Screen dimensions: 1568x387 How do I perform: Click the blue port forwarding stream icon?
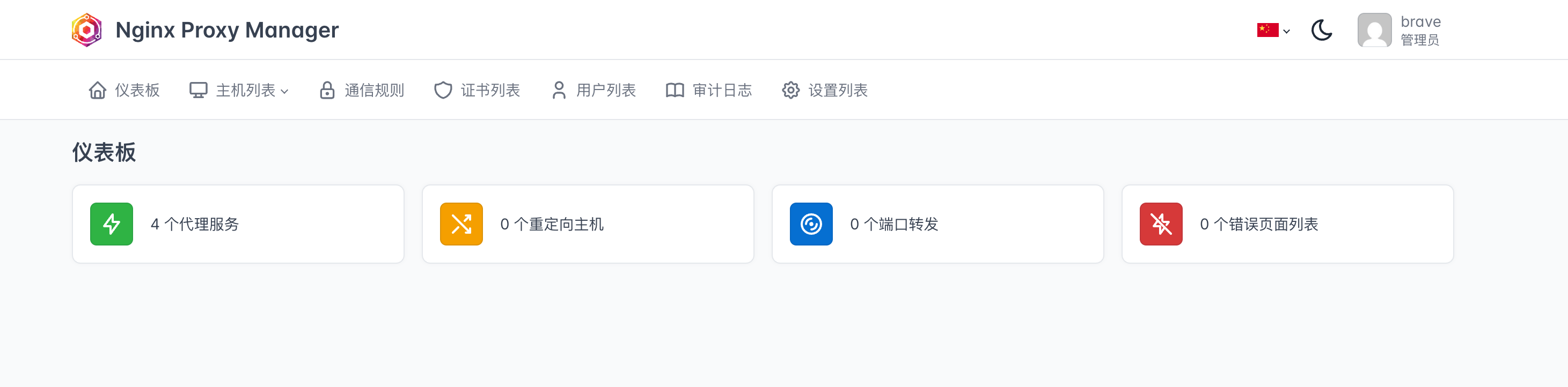click(811, 224)
